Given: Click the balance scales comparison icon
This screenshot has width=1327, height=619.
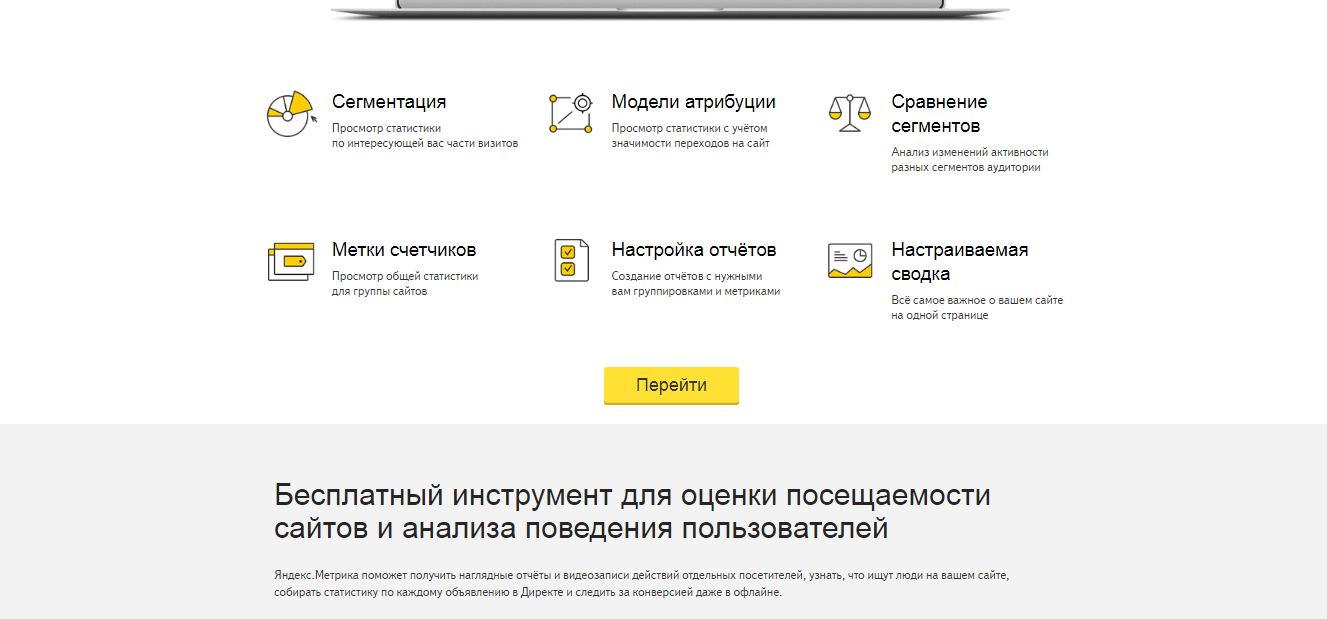Looking at the screenshot, I should [849, 113].
